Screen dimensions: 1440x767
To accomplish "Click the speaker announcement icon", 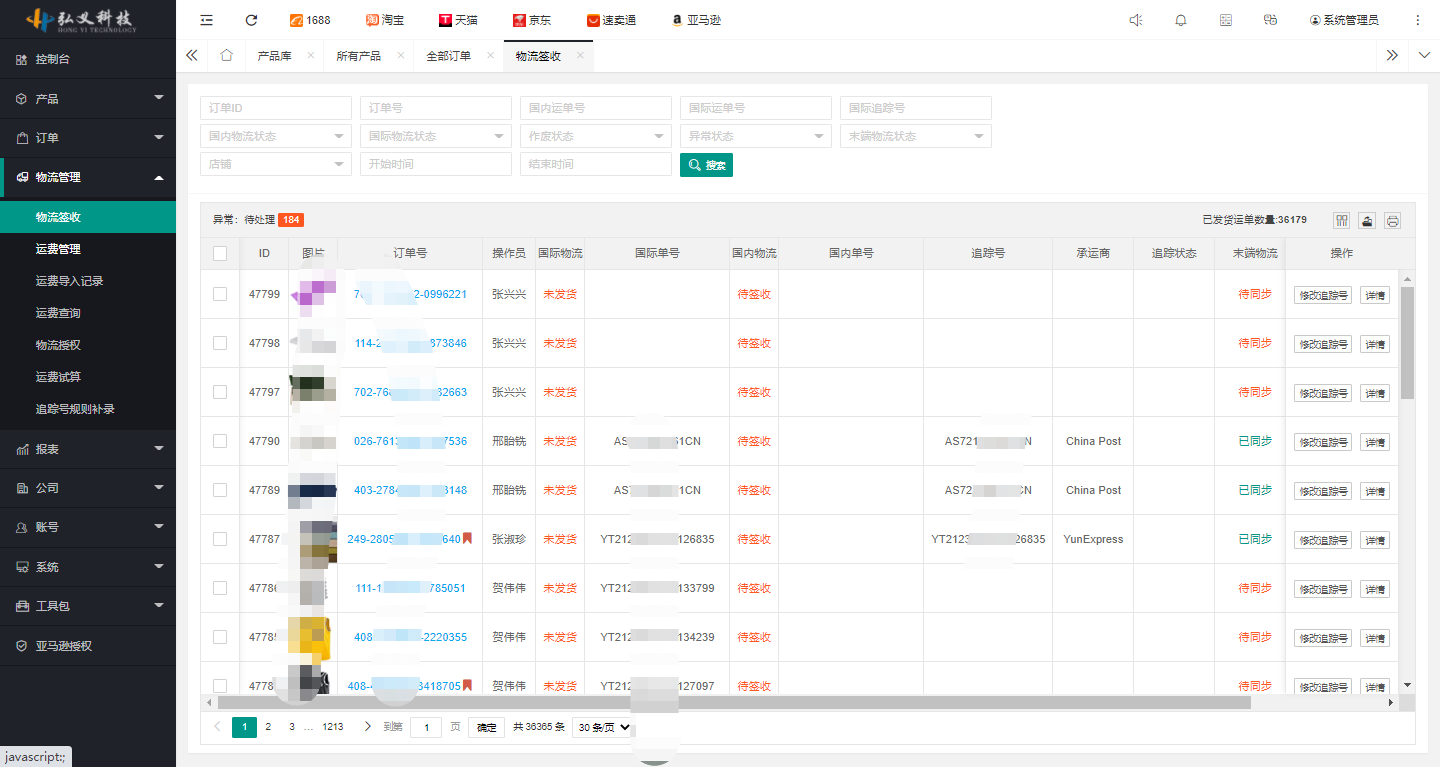I will (1135, 20).
